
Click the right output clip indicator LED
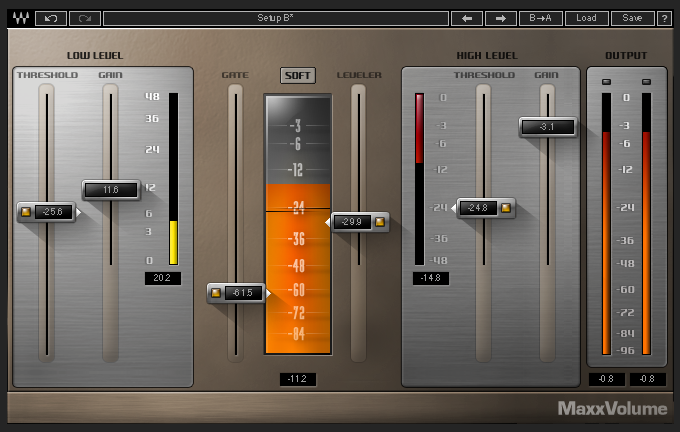point(646,81)
